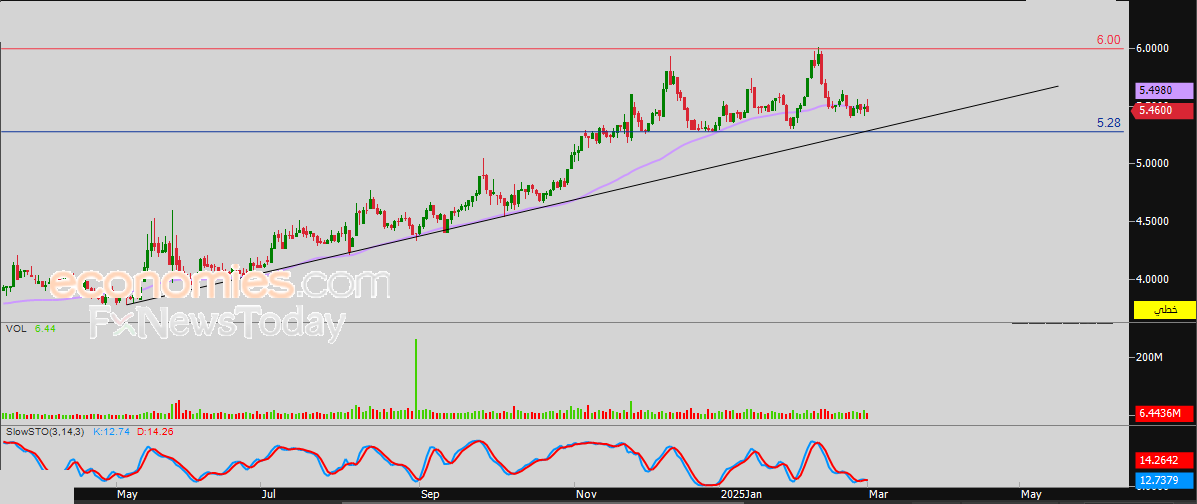
Task: Select the Mar marker on time axis
Action: pos(879,494)
